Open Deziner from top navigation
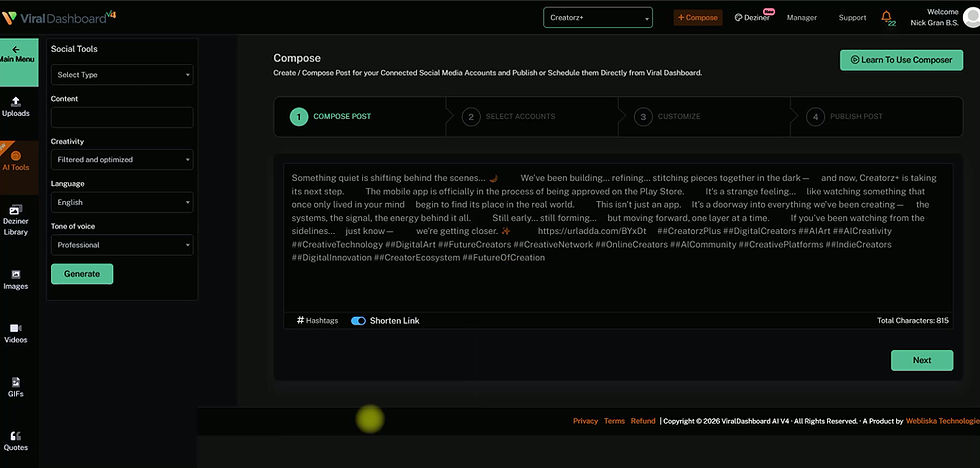This screenshot has height=468, width=980. [x=752, y=17]
